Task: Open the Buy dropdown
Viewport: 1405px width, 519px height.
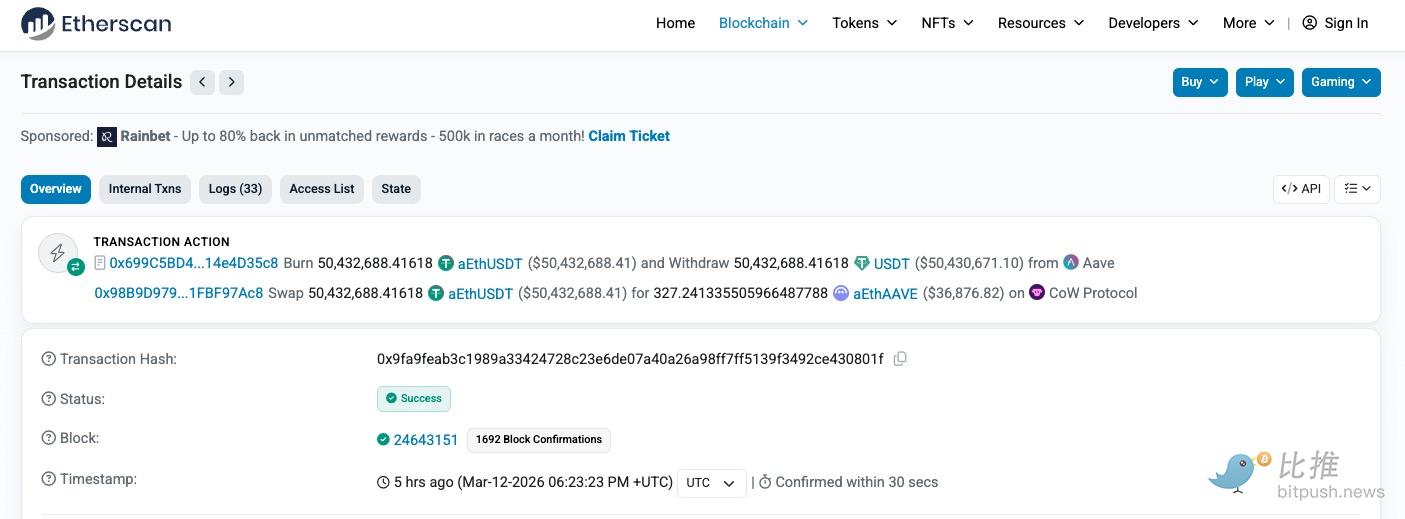Action: click(x=1199, y=82)
